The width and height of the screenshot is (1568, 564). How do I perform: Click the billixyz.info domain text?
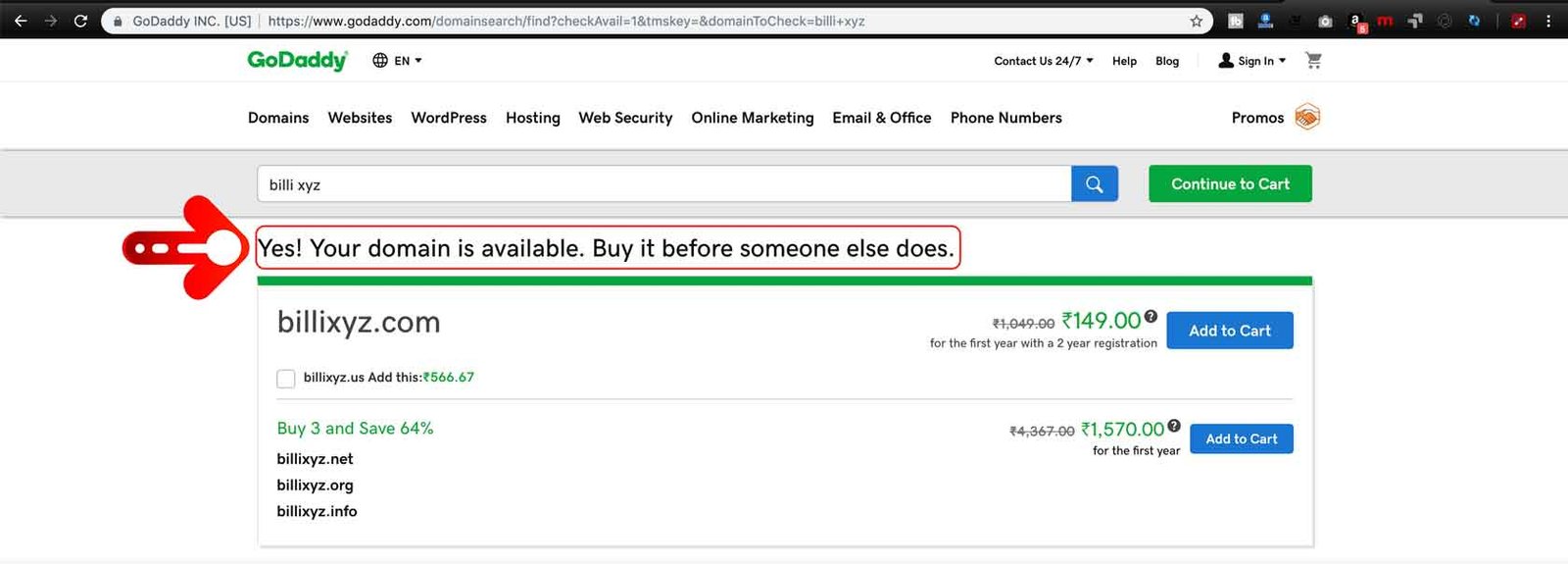317,511
